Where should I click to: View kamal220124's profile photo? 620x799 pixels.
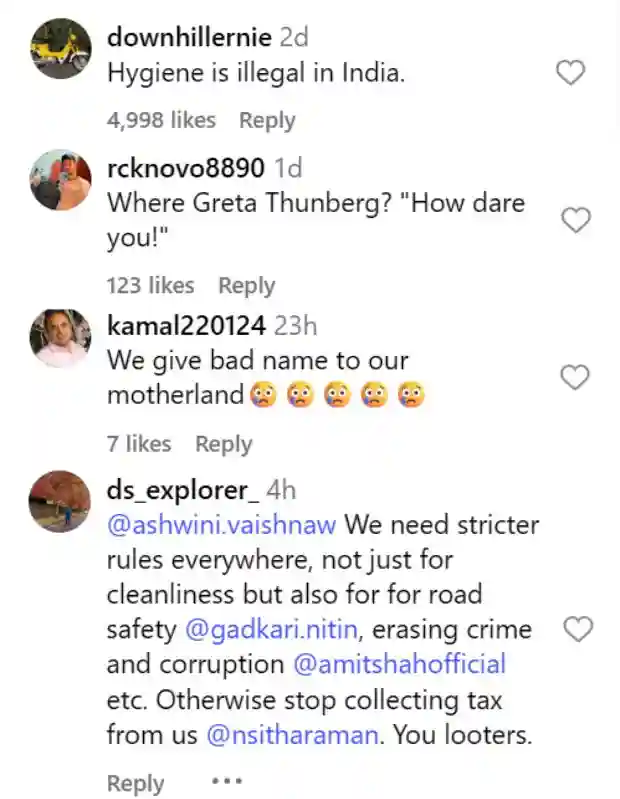pyautogui.click(x=60, y=338)
